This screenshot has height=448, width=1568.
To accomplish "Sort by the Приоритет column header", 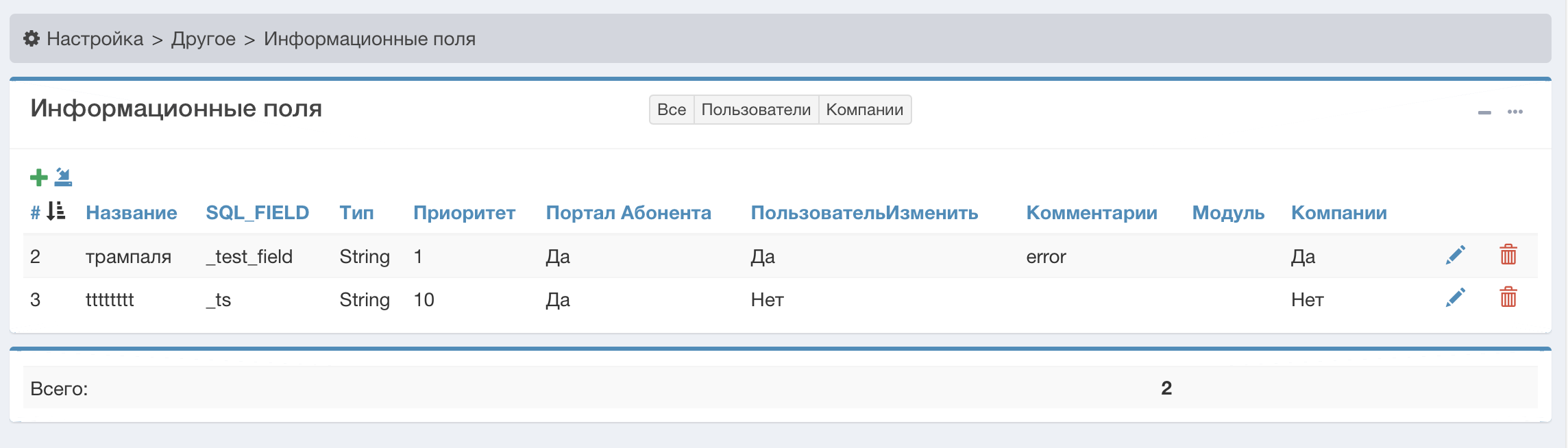I will [x=464, y=213].
